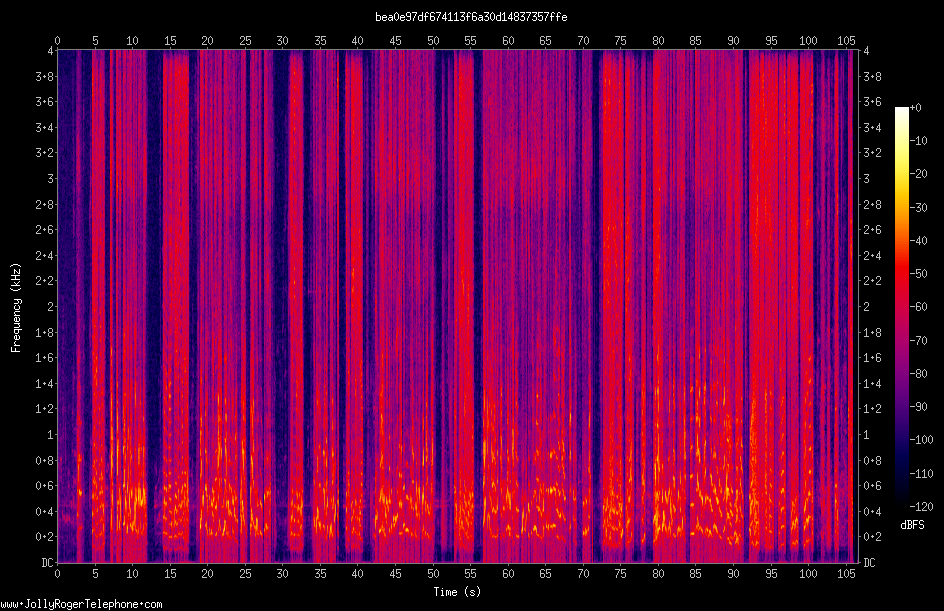Click the "105" tick on the bottom time axis

846,574
